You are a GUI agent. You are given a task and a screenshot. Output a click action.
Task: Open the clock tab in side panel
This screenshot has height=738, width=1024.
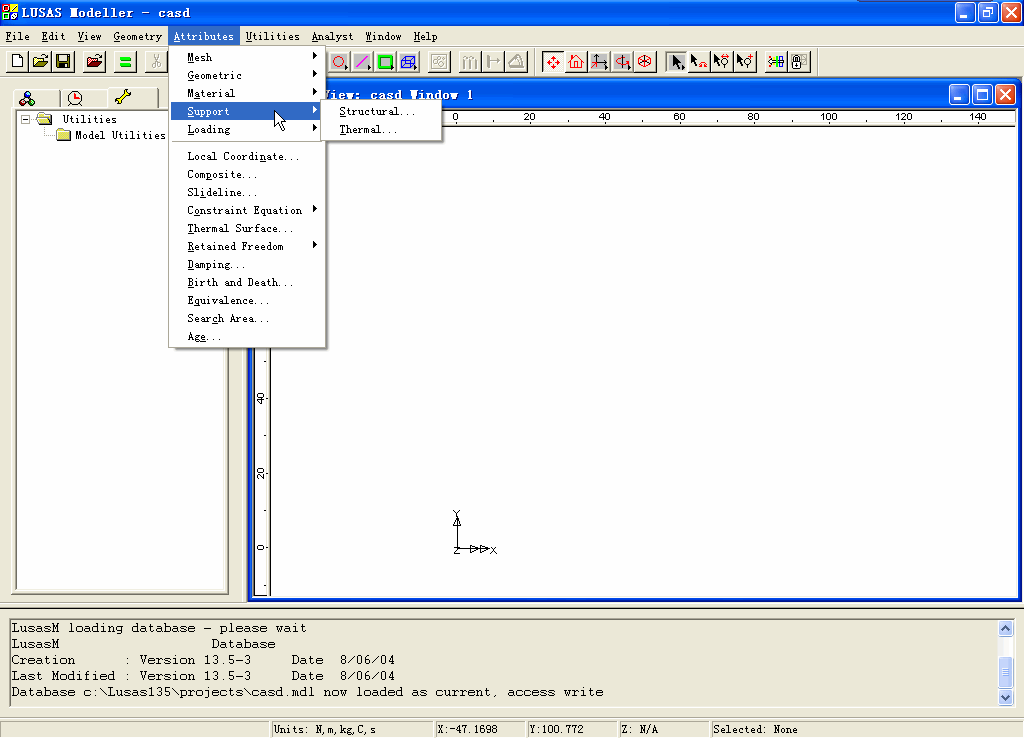[76, 99]
